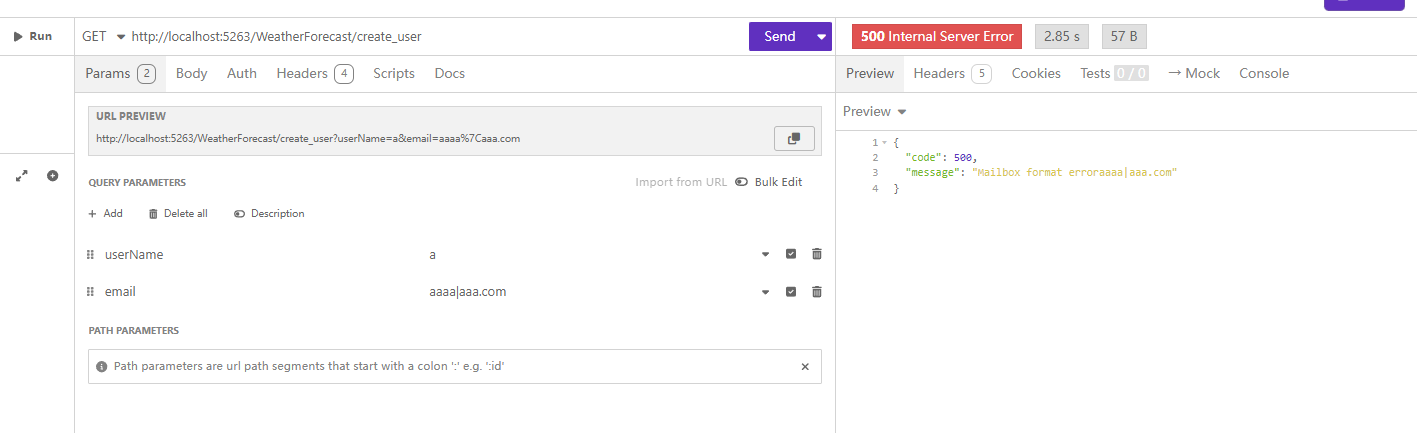
Task: Disable the email parameter checkbox
Action: [791, 292]
